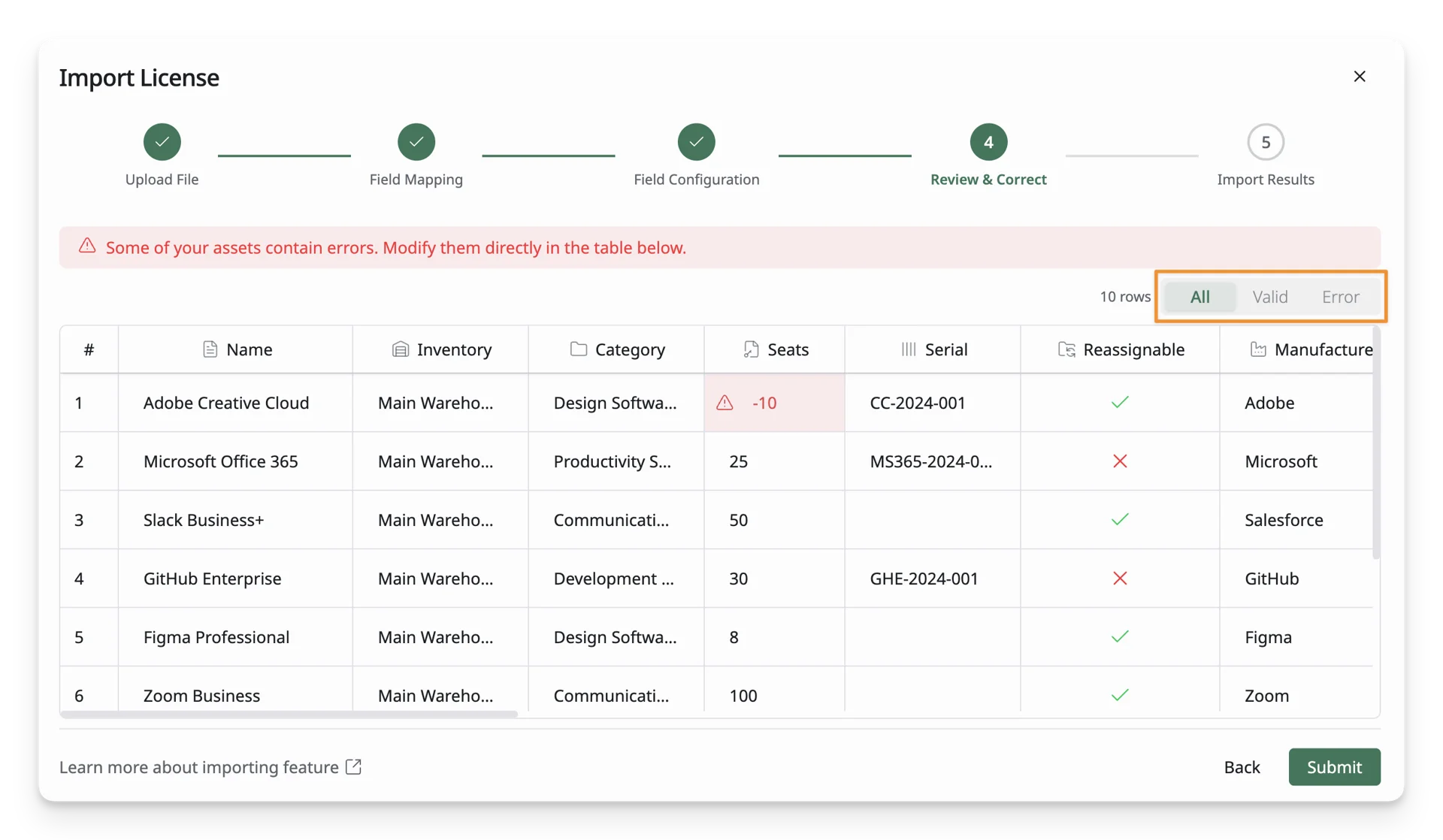The width and height of the screenshot is (1443, 840).
Task: Click the Seats column icon
Action: 751,349
